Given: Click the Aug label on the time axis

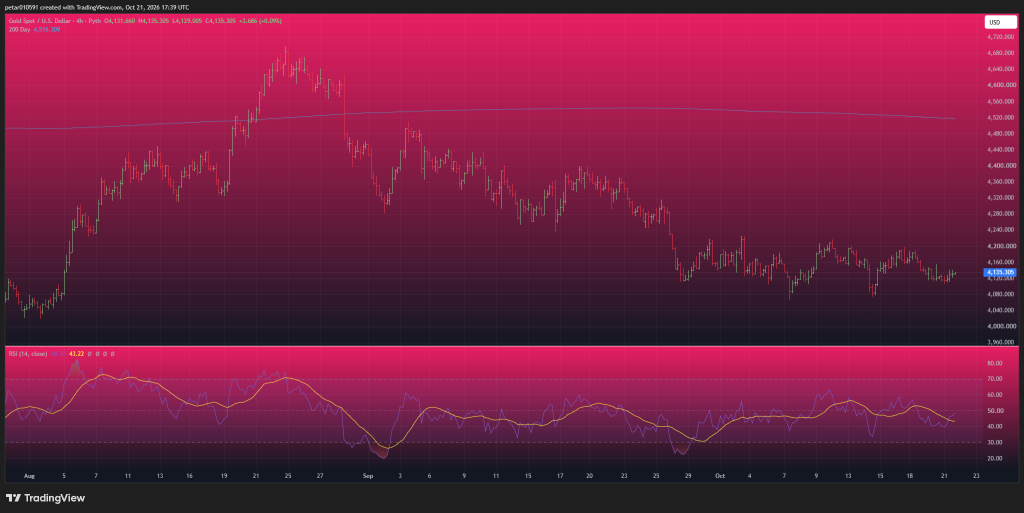Looking at the screenshot, I should (29, 476).
